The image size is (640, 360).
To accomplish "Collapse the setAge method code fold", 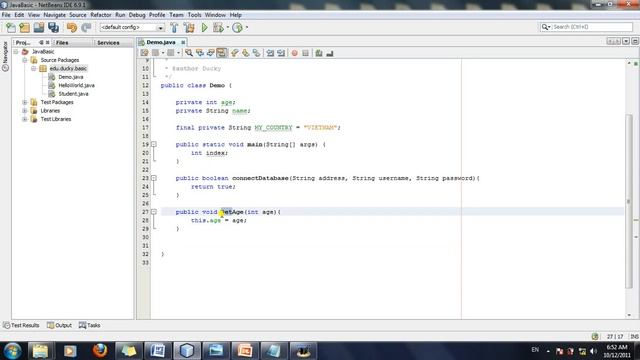I will click(x=154, y=212).
